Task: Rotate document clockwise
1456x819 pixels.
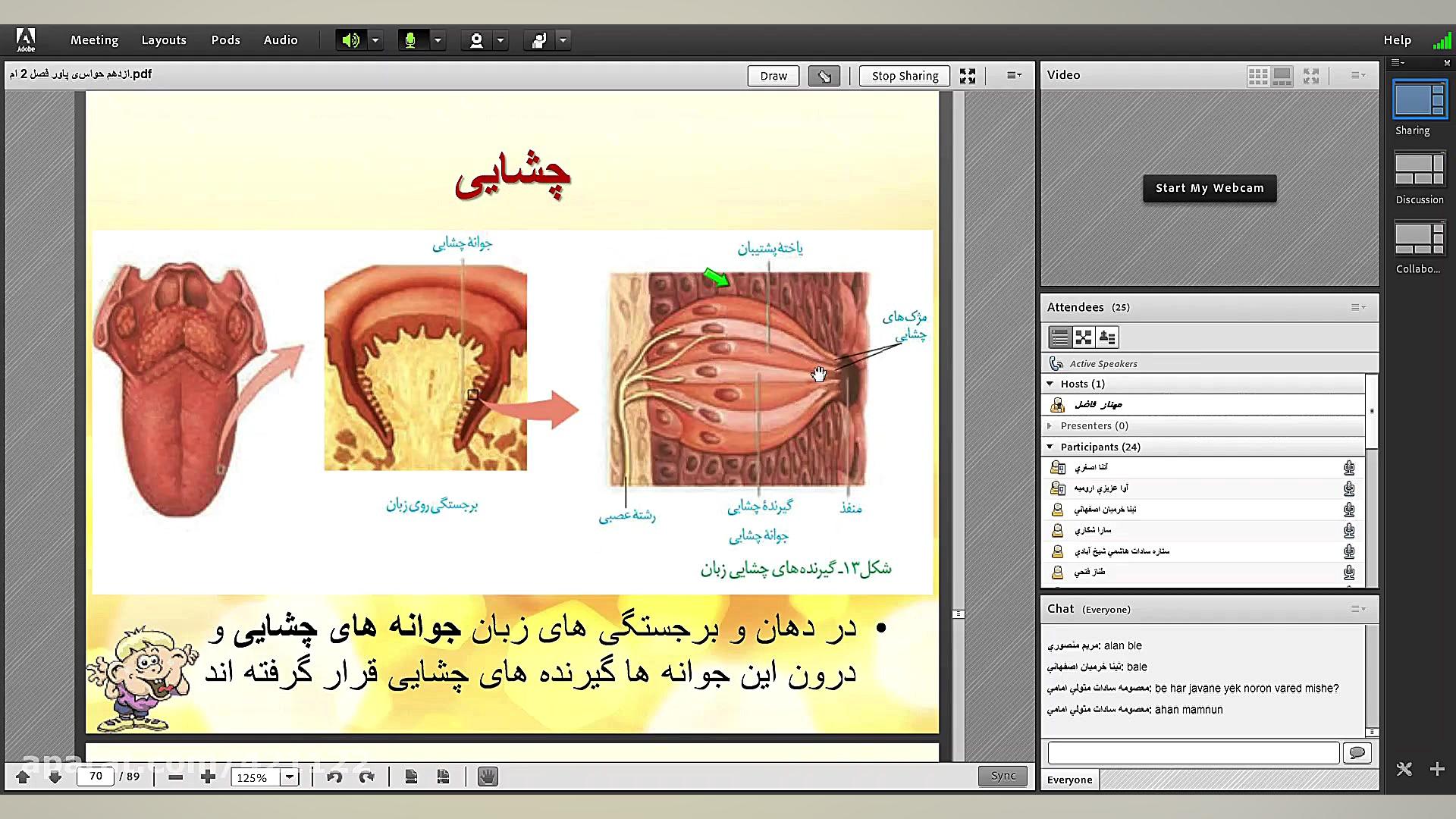Action: click(367, 777)
